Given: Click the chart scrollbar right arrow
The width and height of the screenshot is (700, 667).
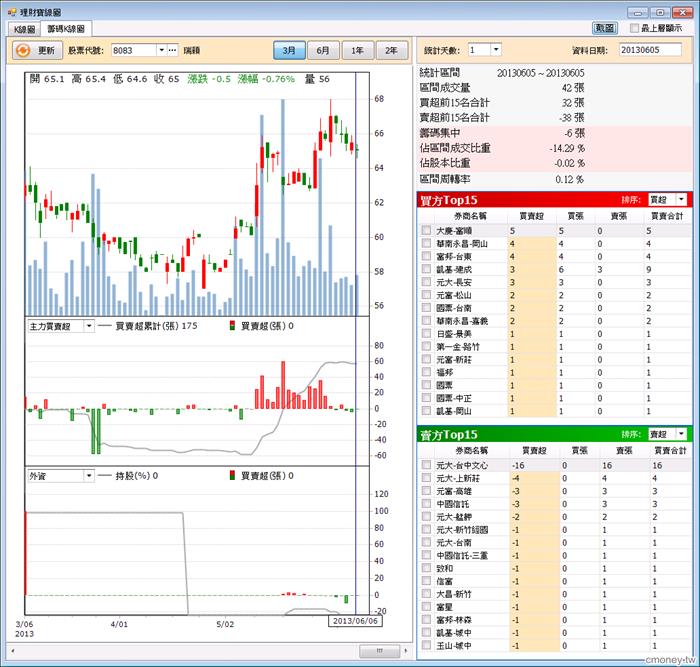Looking at the screenshot, I should (406, 651).
